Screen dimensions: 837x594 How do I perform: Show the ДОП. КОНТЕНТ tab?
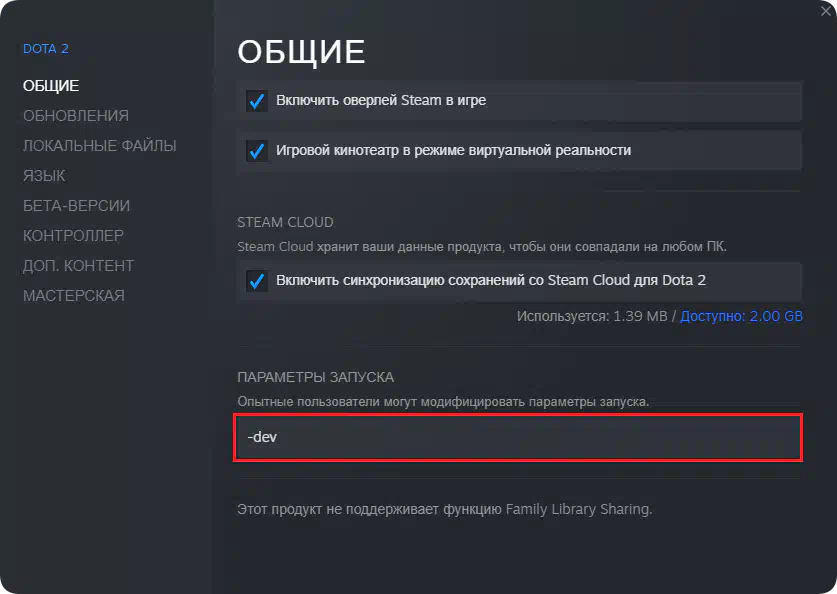78,266
